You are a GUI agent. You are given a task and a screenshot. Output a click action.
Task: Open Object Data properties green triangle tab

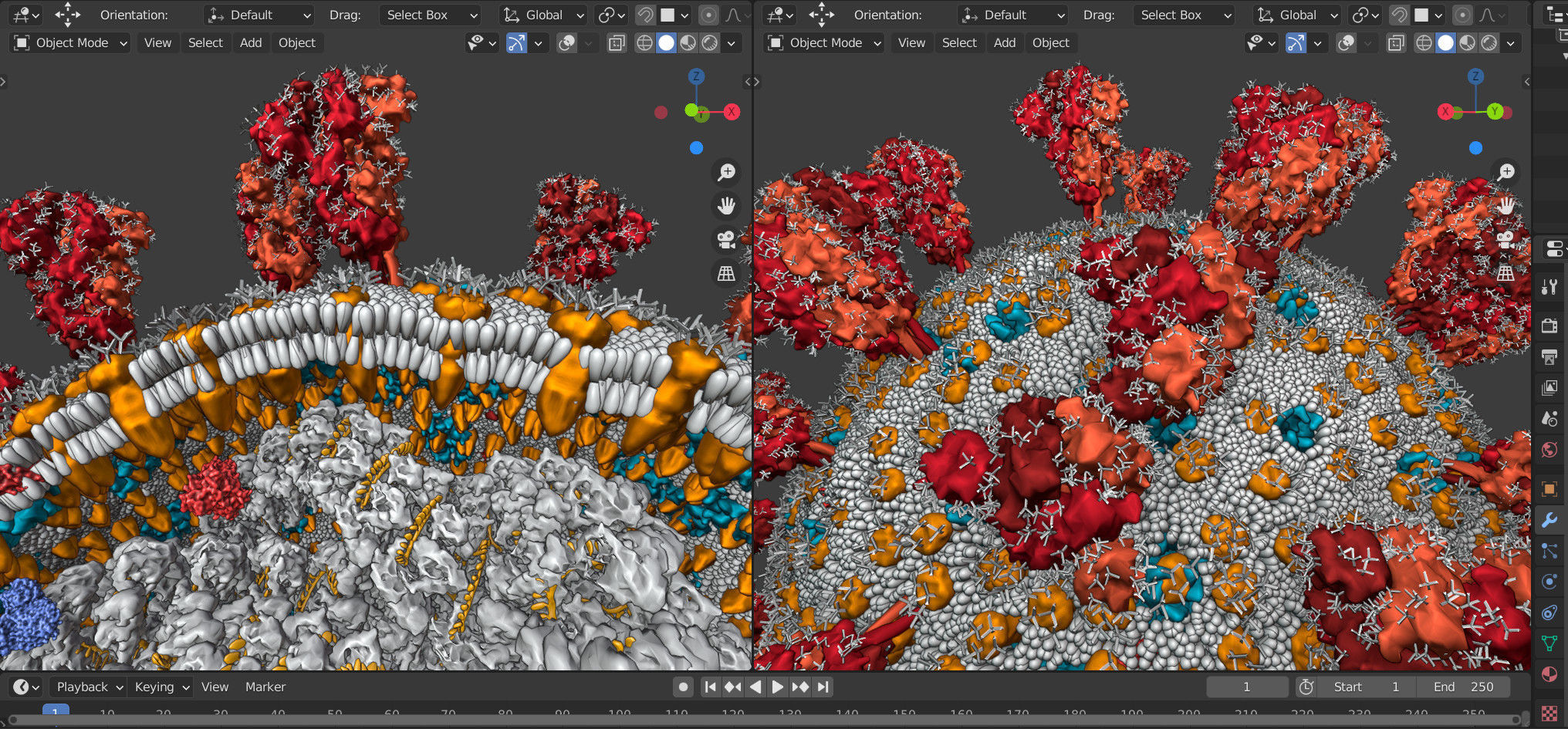tap(1549, 643)
